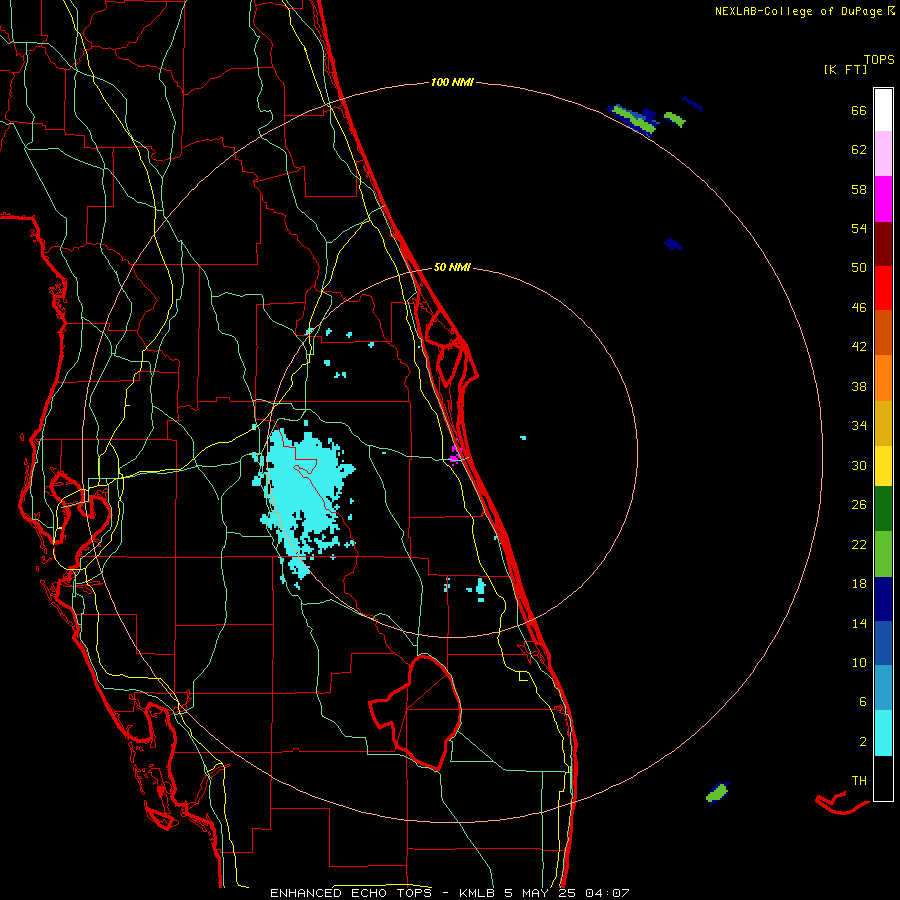This screenshot has height=900, width=900.
Task: Click the black TH threshold legend band
Action: click(x=883, y=778)
